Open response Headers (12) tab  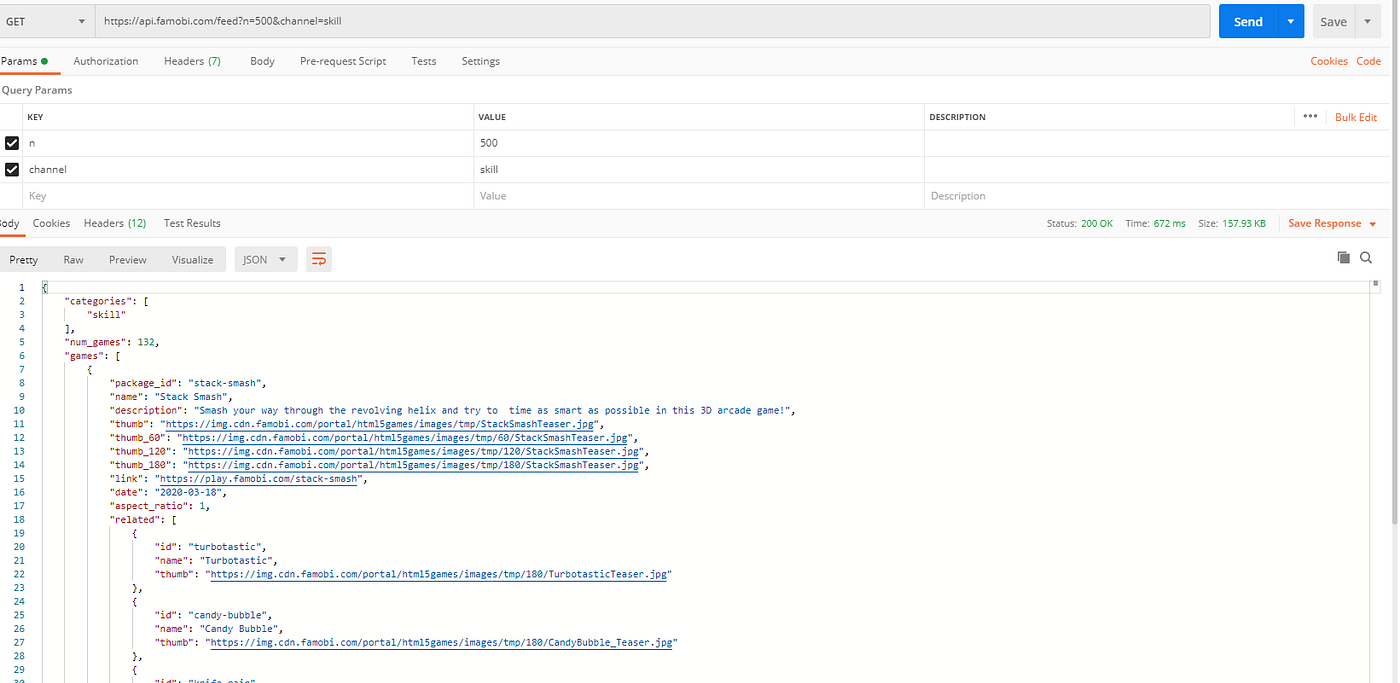(x=115, y=223)
